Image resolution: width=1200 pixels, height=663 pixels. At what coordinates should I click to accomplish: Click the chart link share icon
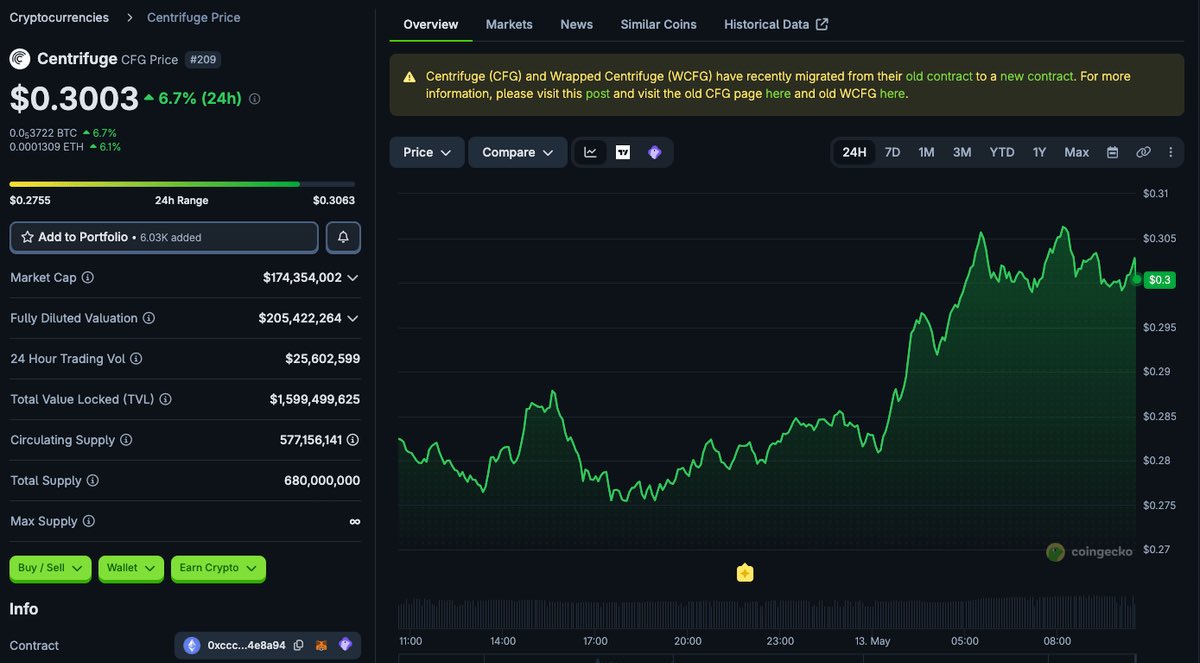point(1143,152)
